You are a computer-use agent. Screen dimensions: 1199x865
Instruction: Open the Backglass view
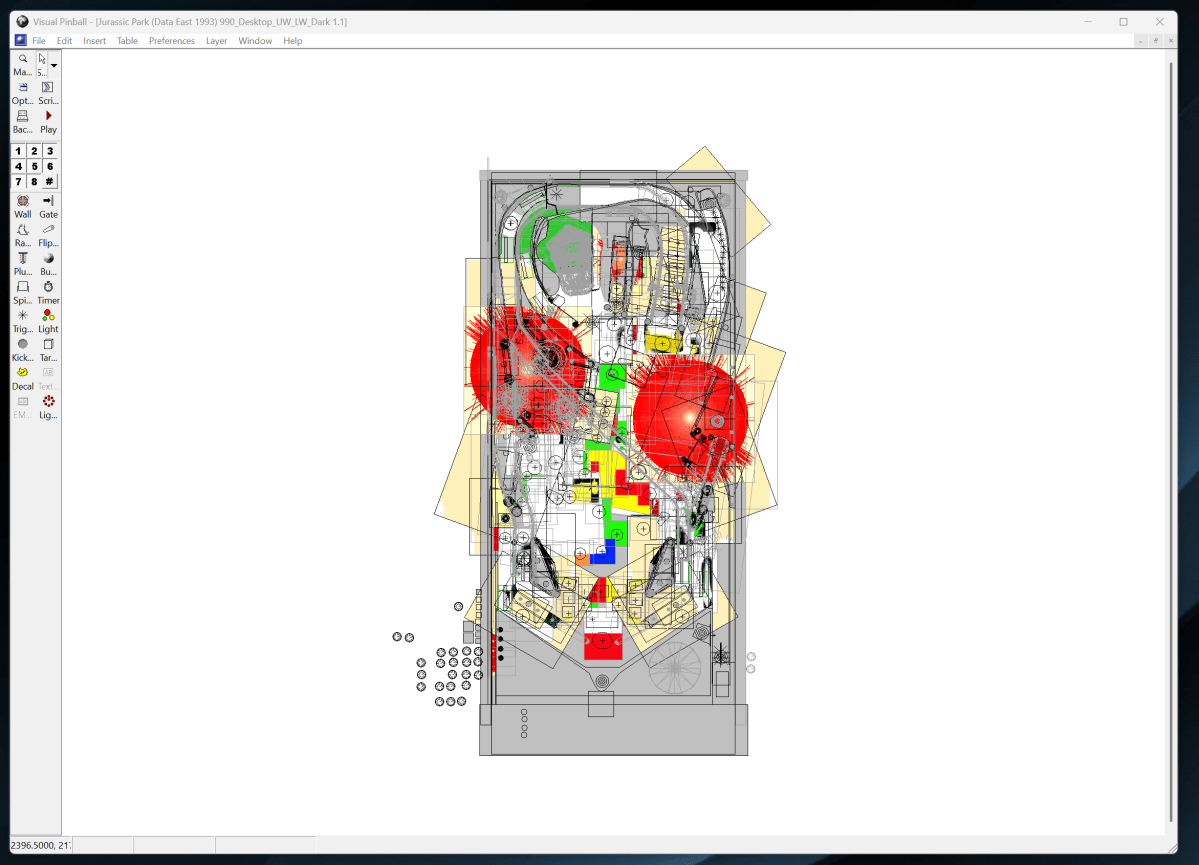click(x=22, y=122)
